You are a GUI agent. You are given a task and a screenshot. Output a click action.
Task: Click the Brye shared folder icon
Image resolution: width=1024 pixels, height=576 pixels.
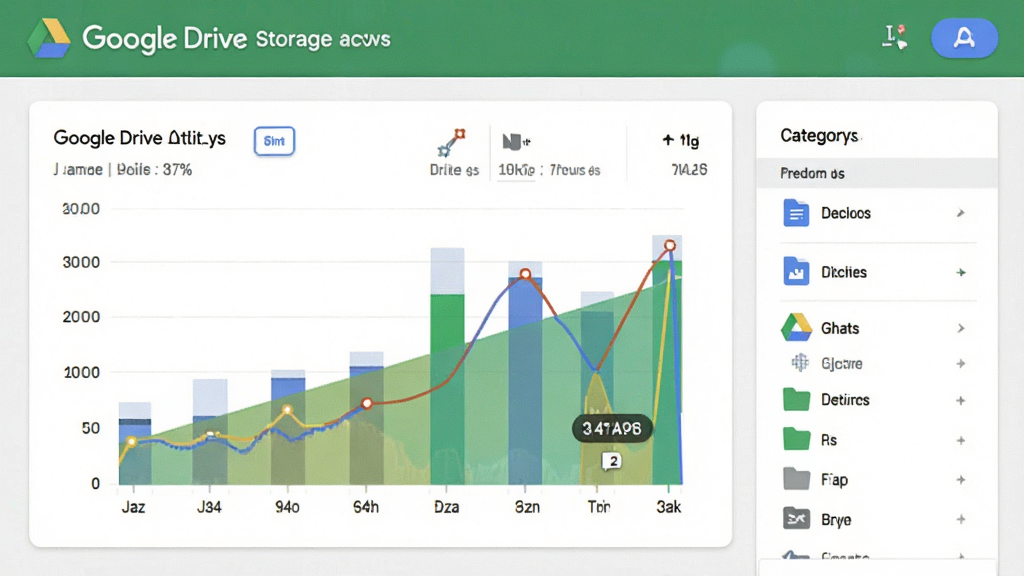pyautogui.click(x=796, y=519)
